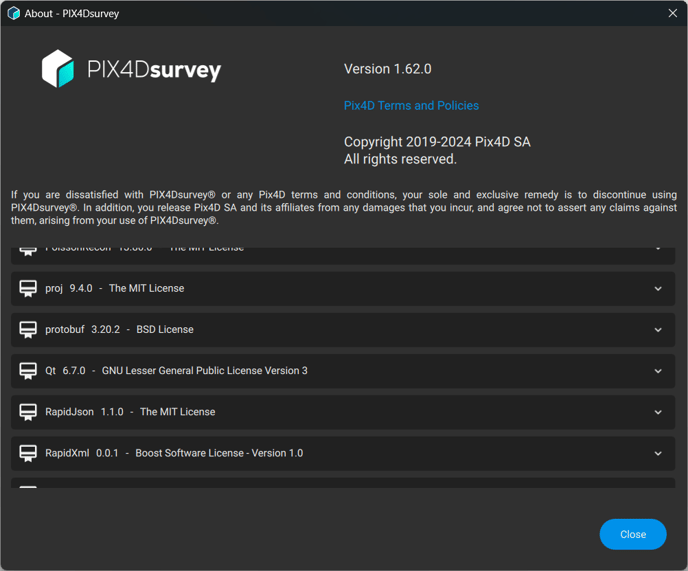Click the license icon beside RapidJson

click(28, 412)
